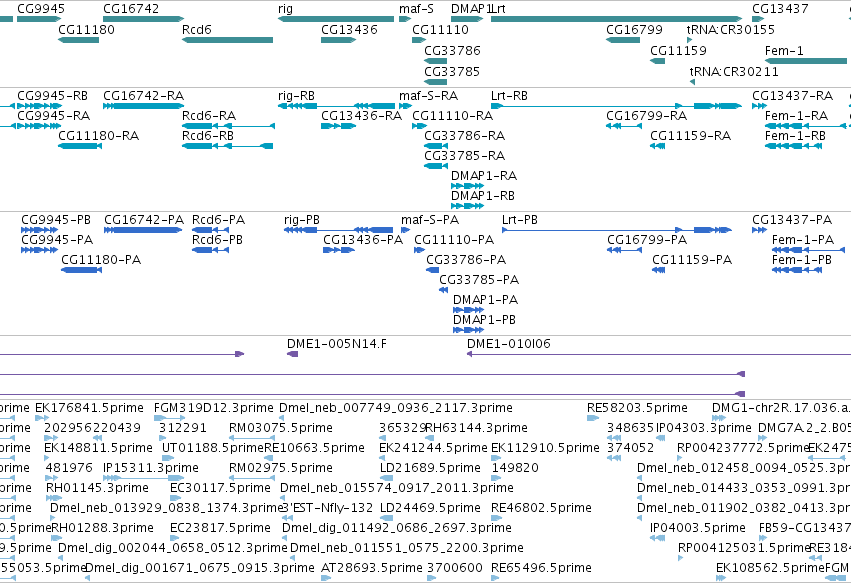Select protein Lrt-PB

pos(520,220)
